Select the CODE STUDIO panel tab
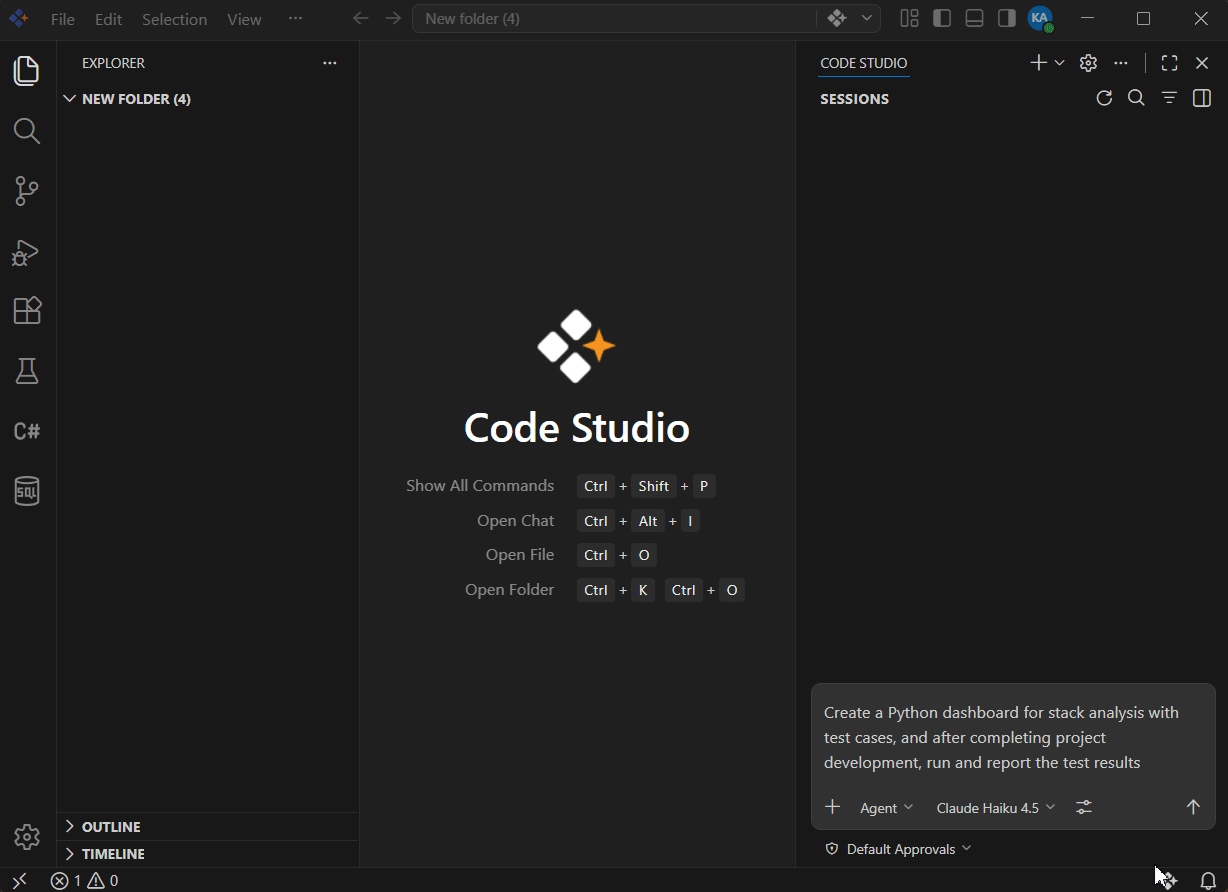Image resolution: width=1228 pixels, height=892 pixels. tap(864, 63)
